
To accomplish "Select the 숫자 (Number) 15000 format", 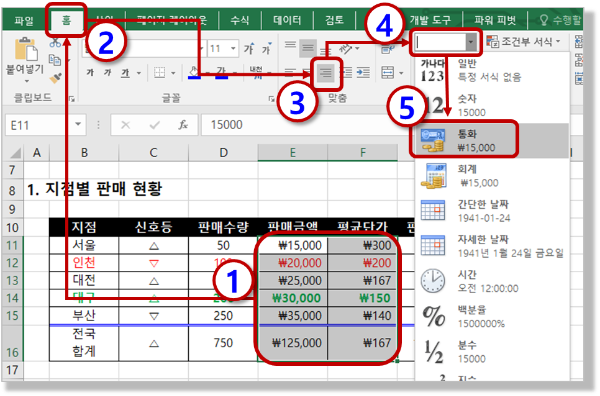I will [492, 105].
